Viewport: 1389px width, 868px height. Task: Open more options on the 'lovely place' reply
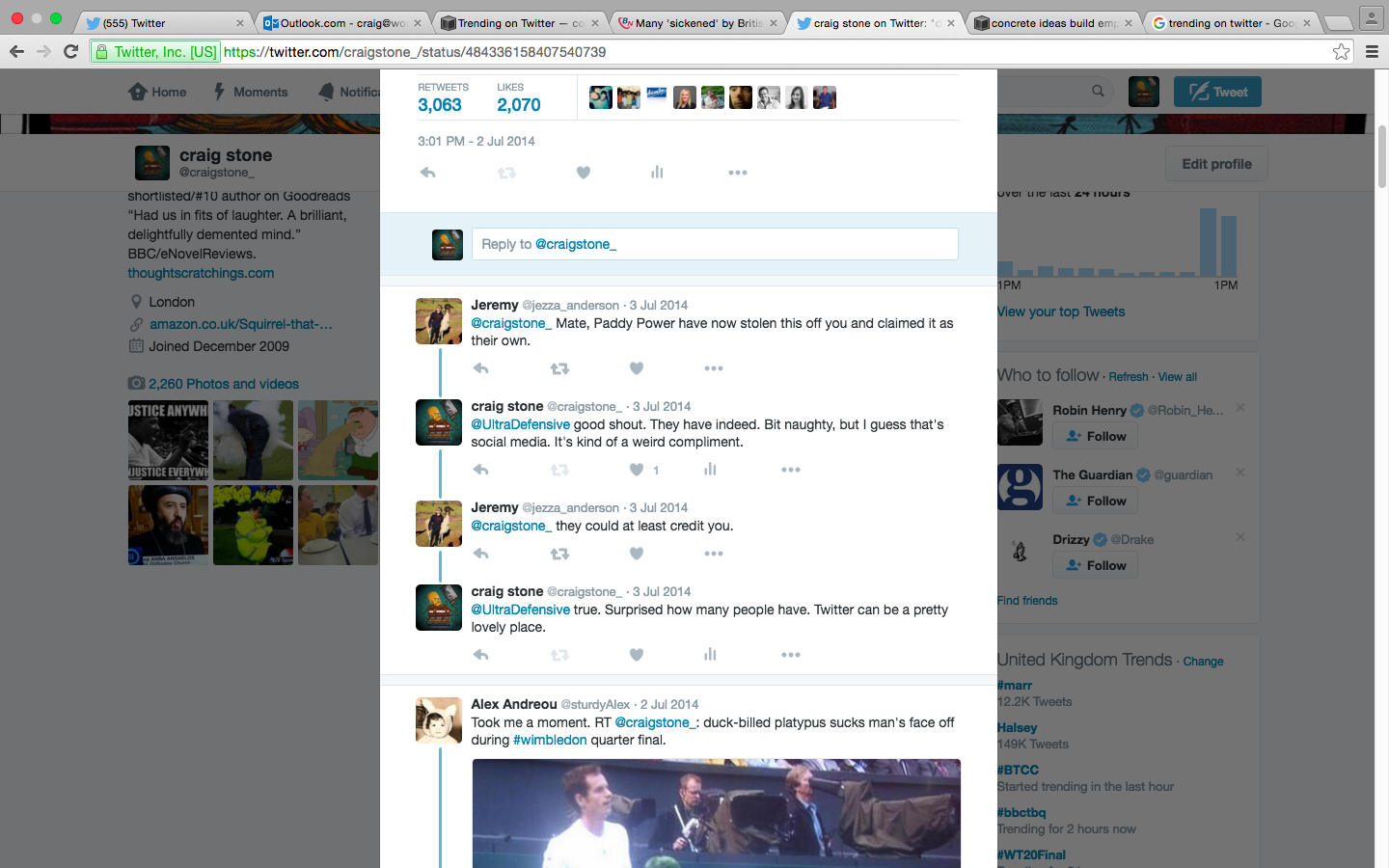click(791, 655)
